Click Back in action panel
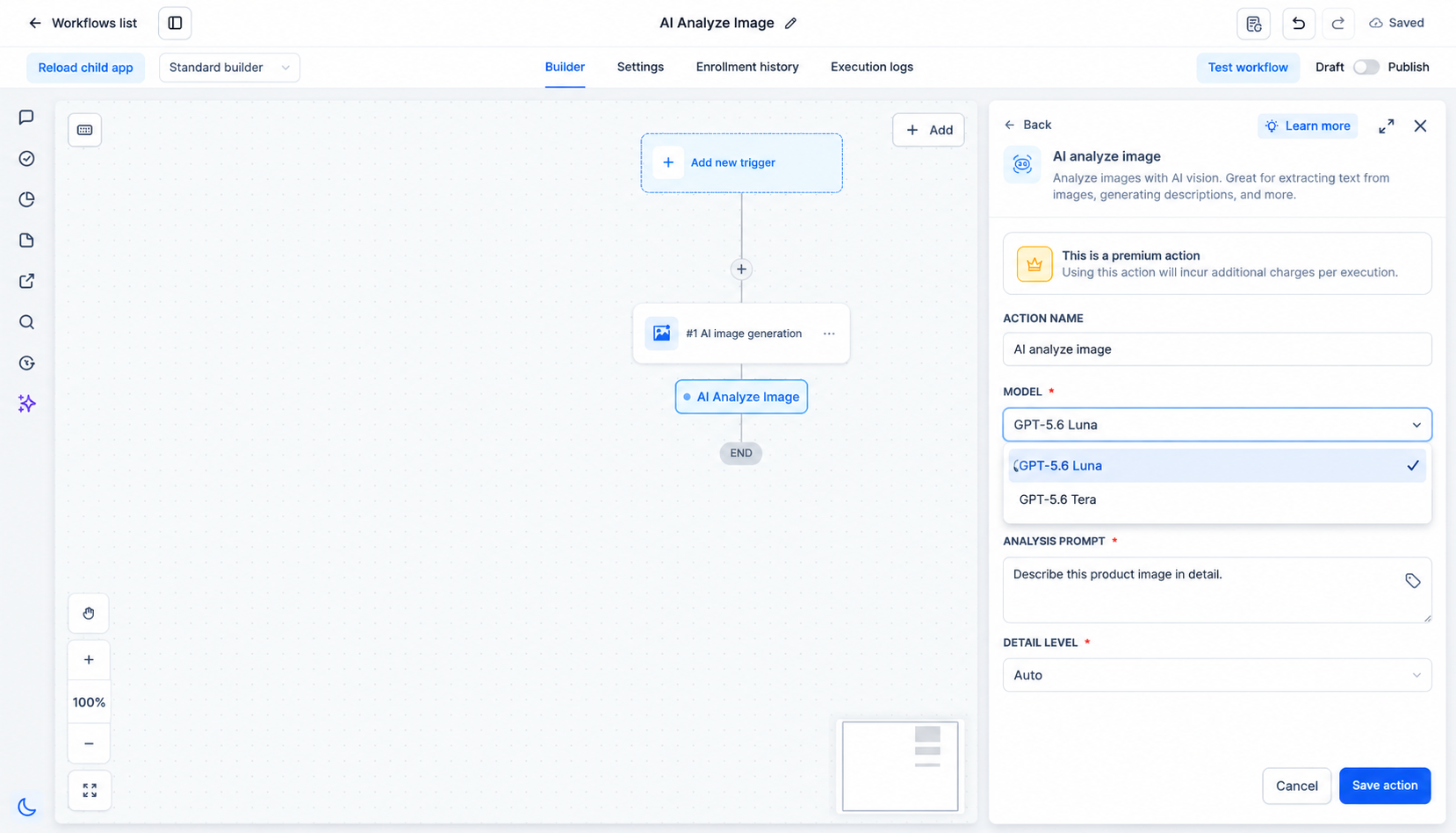Viewport: 1456px width, 833px height. click(1027, 125)
